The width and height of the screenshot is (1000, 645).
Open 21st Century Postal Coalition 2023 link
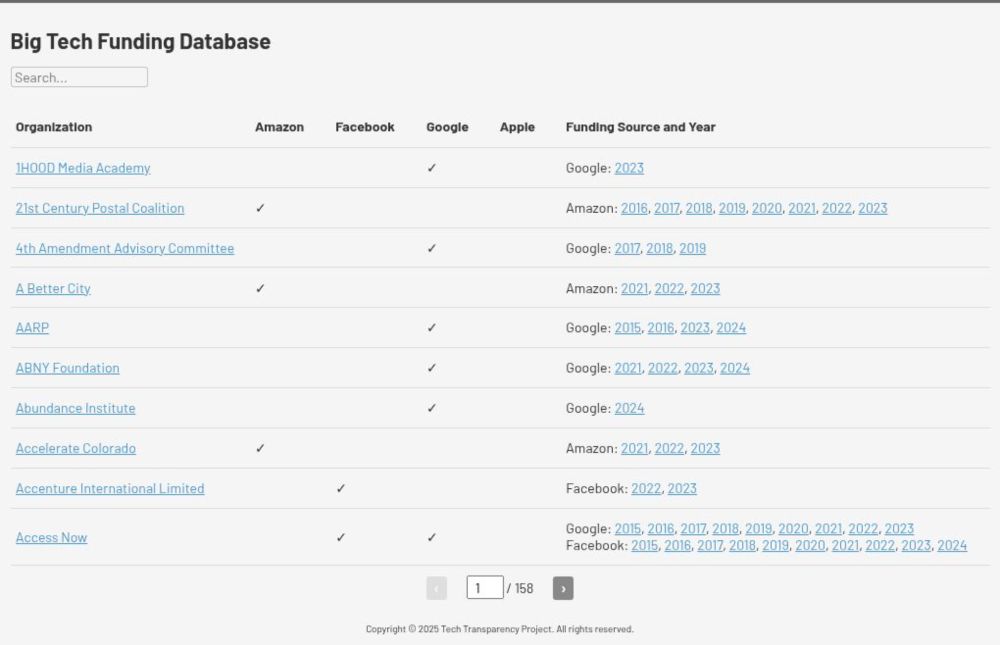click(x=872, y=208)
